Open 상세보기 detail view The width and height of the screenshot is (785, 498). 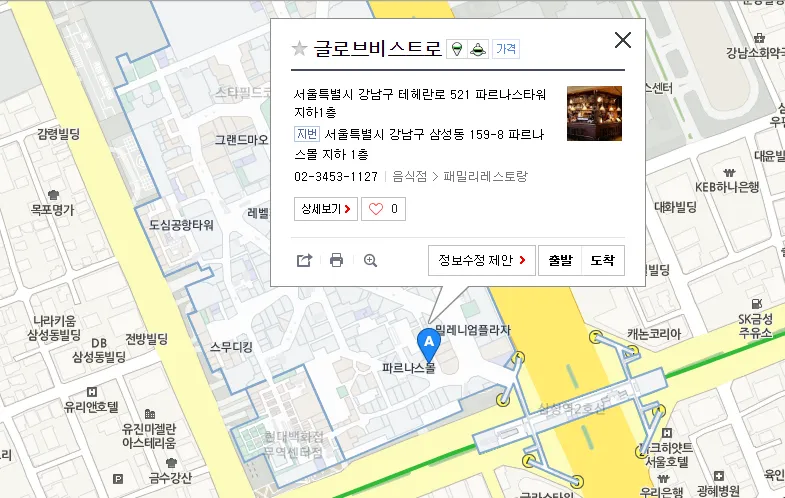click(x=326, y=209)
